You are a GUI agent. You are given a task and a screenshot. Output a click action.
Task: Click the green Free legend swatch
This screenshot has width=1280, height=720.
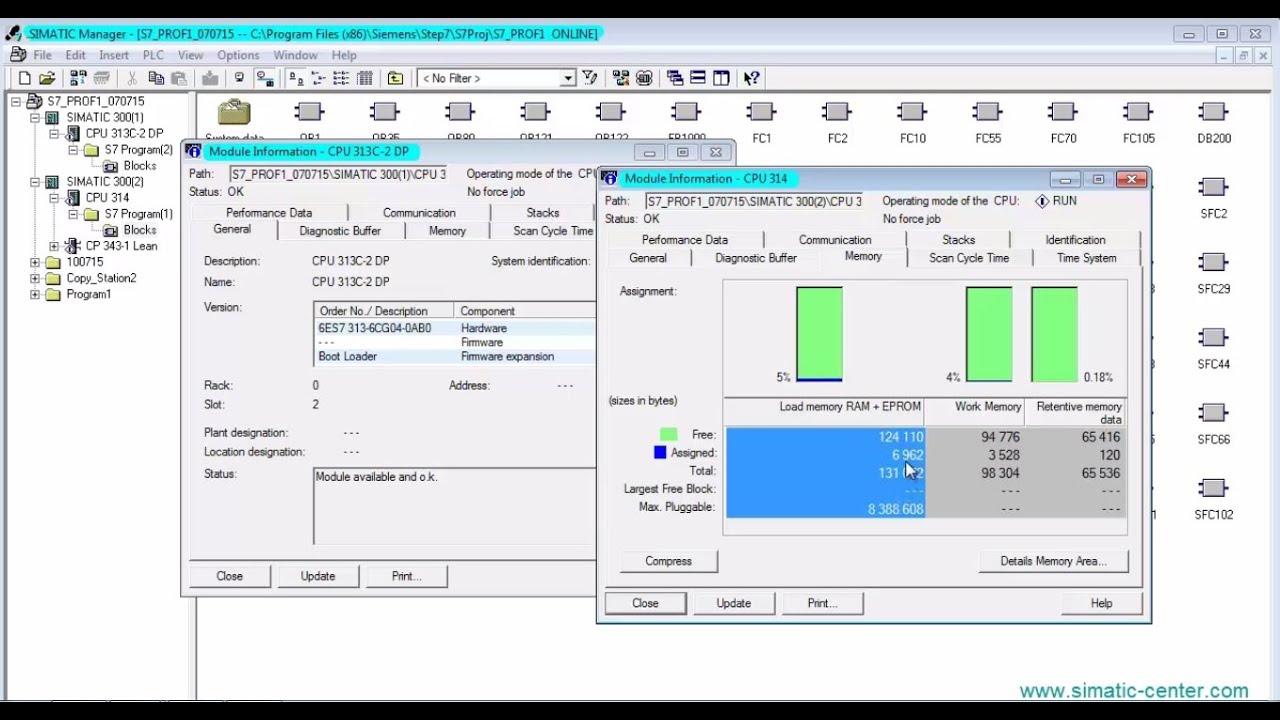click(x=668, y=435)
